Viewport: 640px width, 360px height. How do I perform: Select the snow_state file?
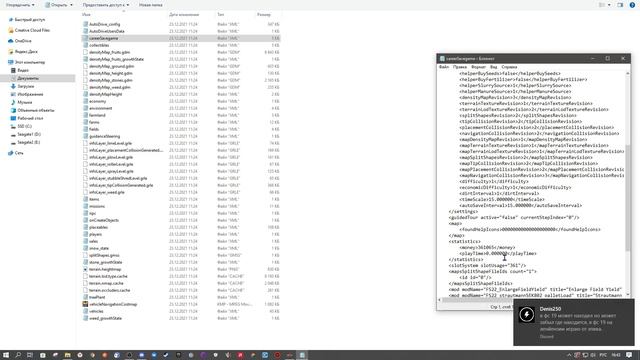point(99,248)
